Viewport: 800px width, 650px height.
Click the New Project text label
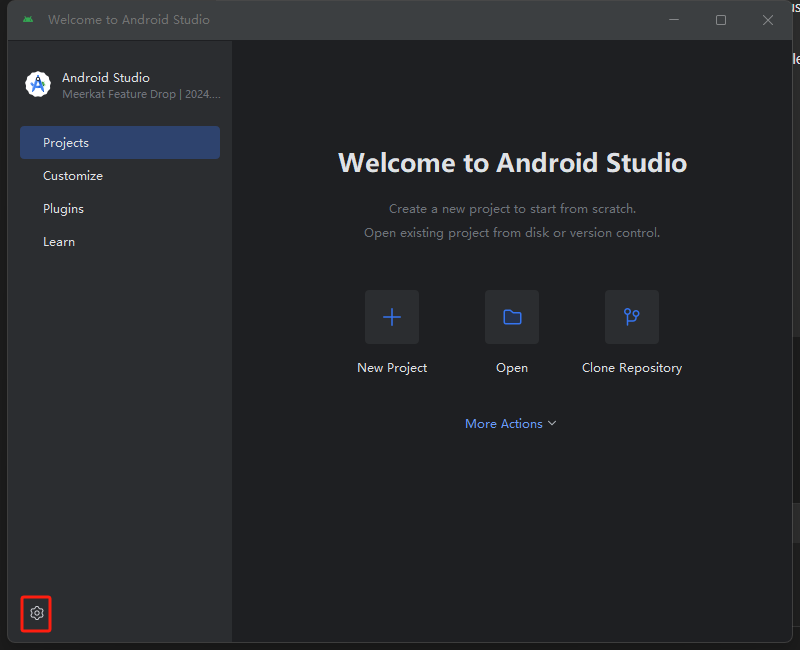click(392, 368)
